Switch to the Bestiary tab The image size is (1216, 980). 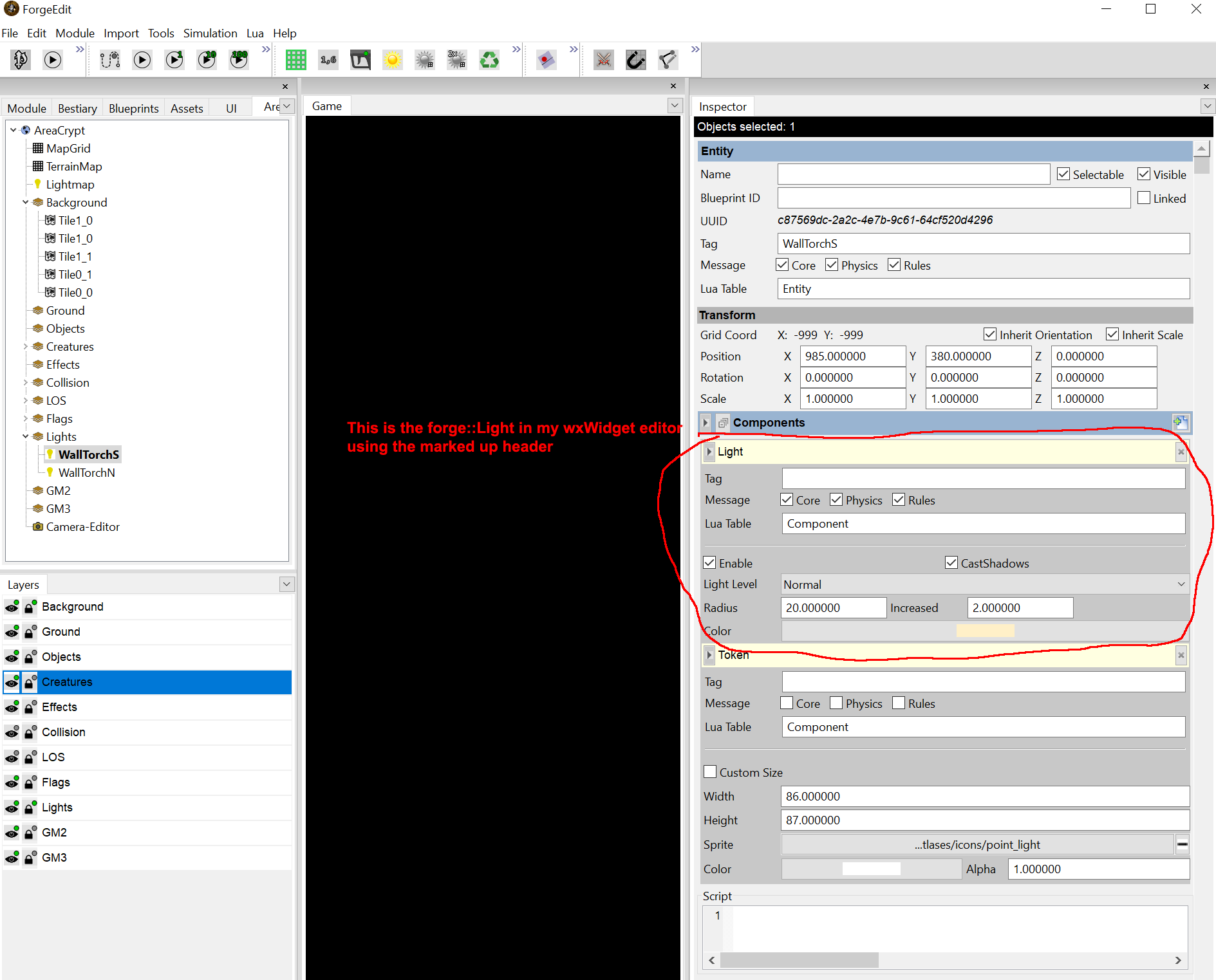point(77,108)
